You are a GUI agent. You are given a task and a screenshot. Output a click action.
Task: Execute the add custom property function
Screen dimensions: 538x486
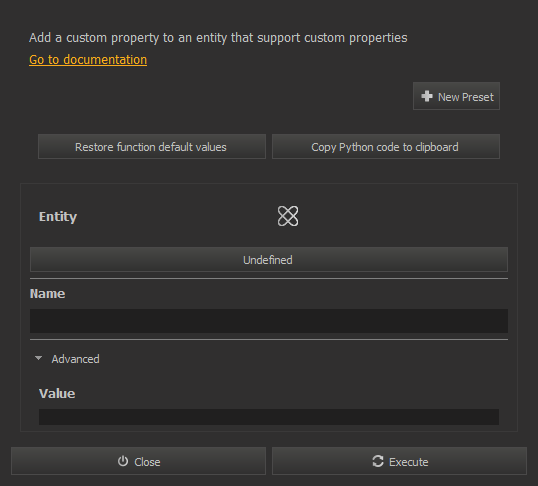point(399,461)
